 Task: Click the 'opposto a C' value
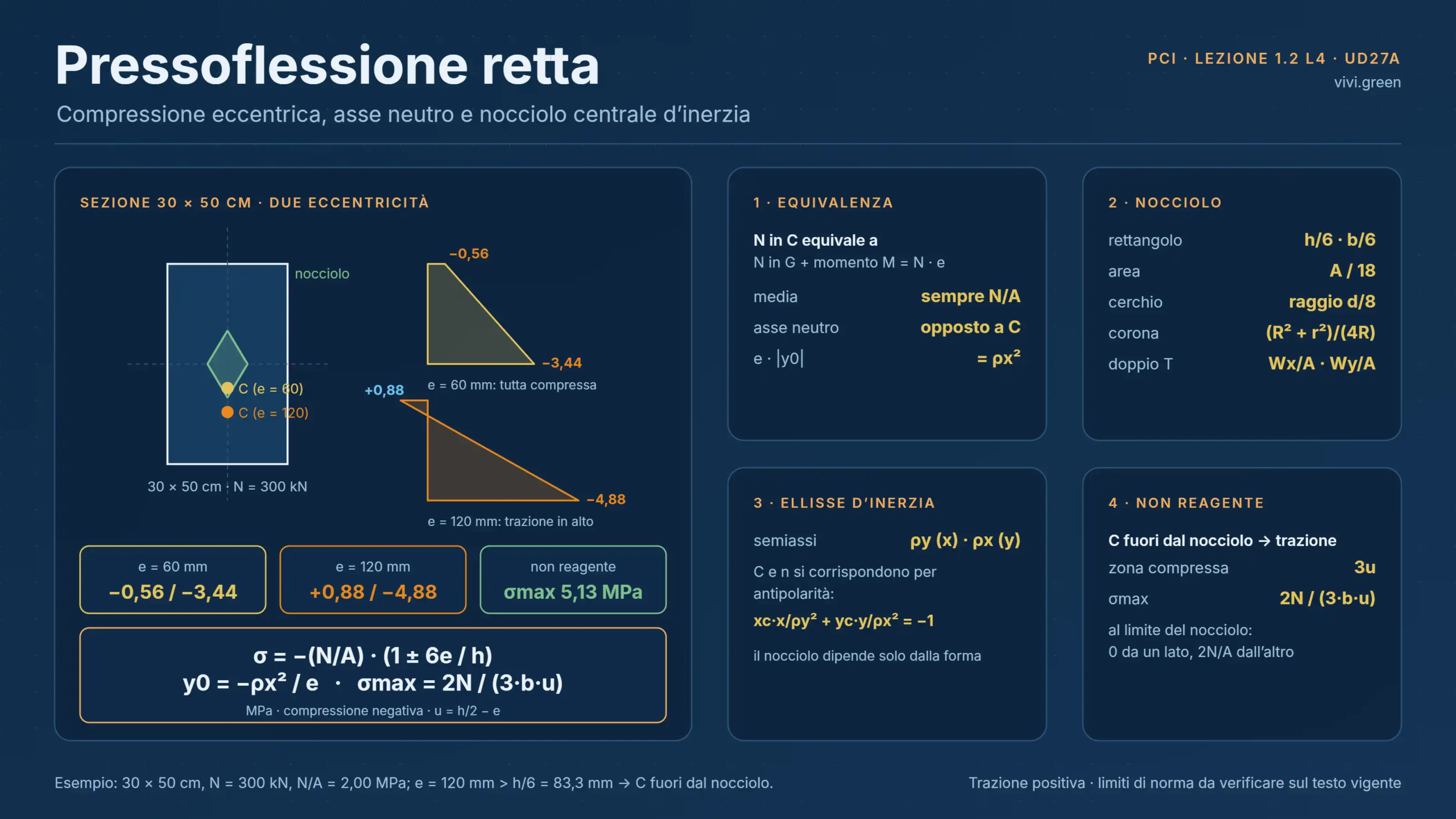pyautogui.click(x=970, y=328)
